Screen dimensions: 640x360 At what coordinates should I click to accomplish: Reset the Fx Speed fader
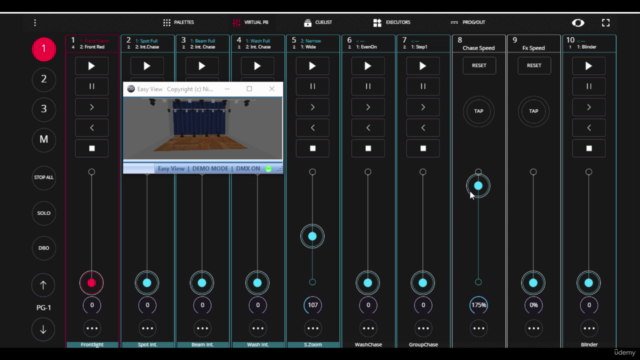pyautogui.click(x=534, y=66)
